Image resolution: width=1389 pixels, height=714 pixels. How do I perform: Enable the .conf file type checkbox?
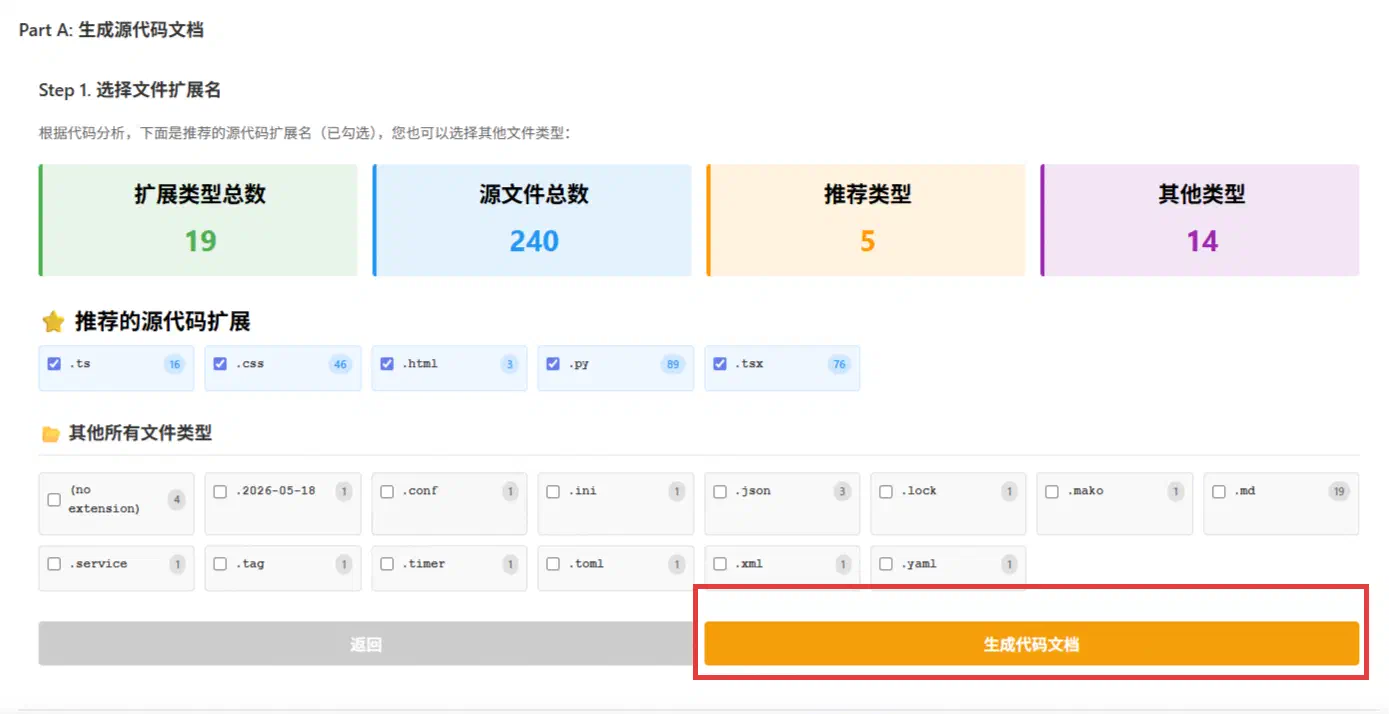(387, 491)
